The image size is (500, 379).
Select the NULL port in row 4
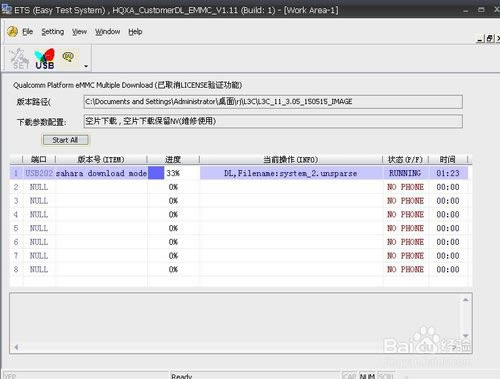[x=39, y=214]
